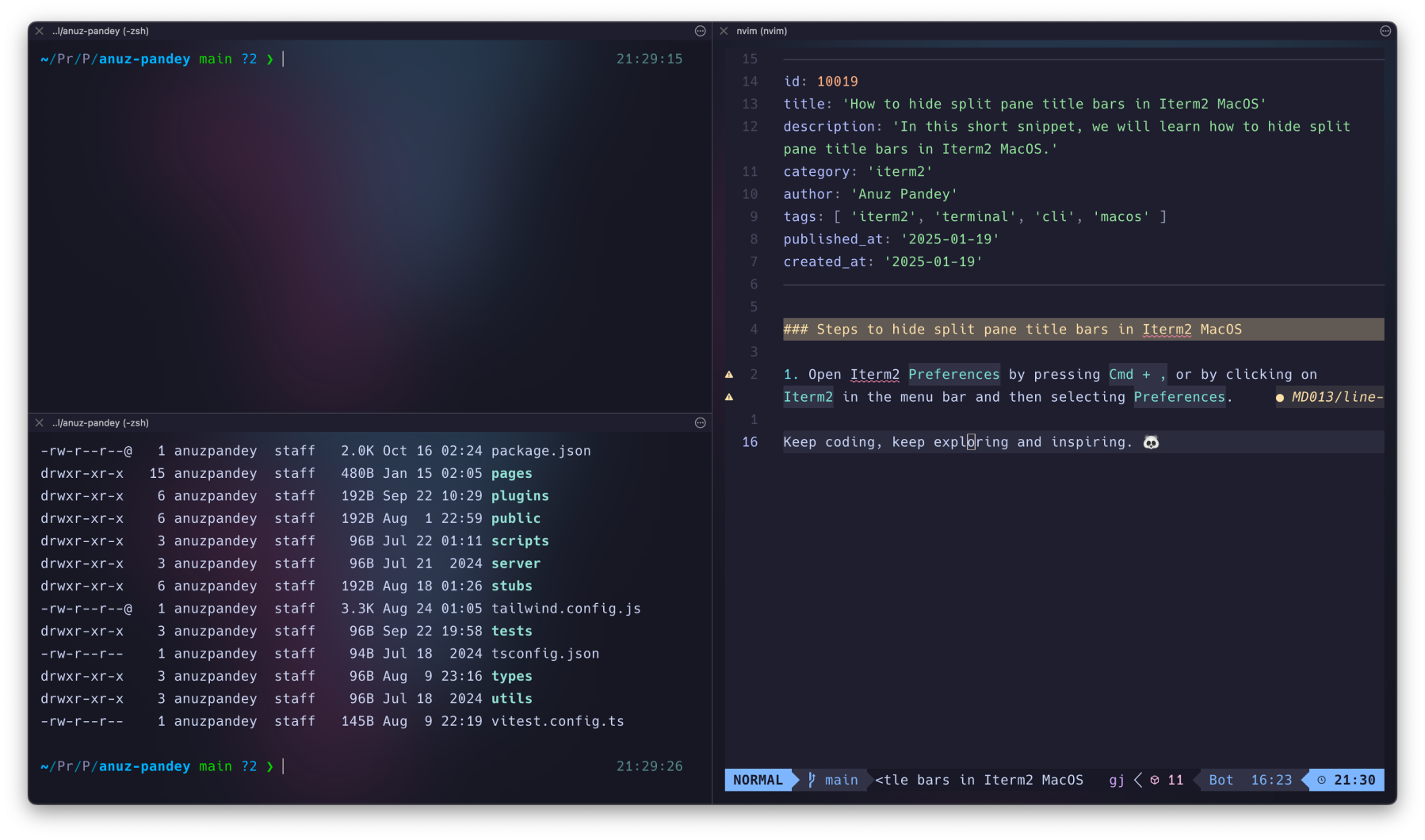The width and height of the screenshot is (1425, 840).
Task: Click the left chevron after gj
Action: coord(1138,780)
